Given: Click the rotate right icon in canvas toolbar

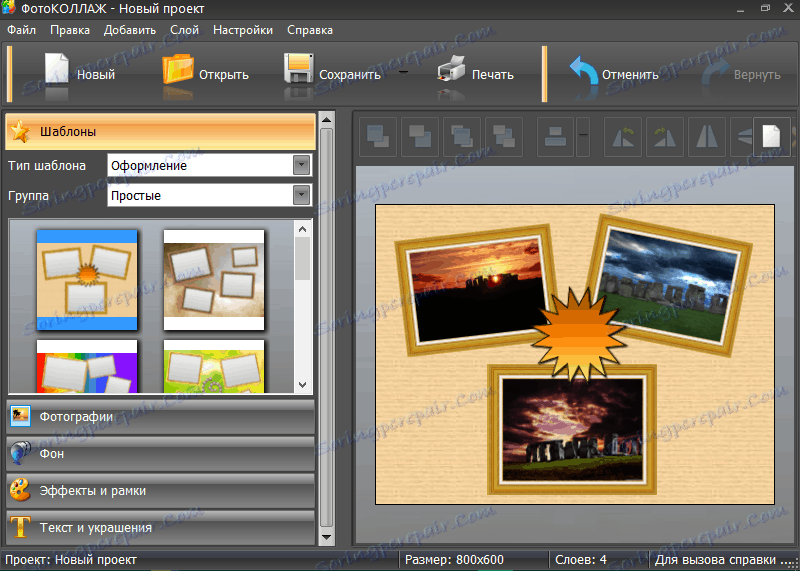Looking at the screenshot, I should click(x=664, y=137).
